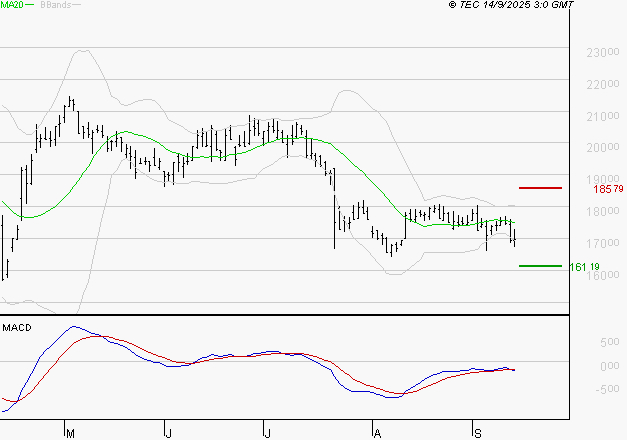Click the 20000 price axis label
The image size is (627, 440).
tap(603, 148)
